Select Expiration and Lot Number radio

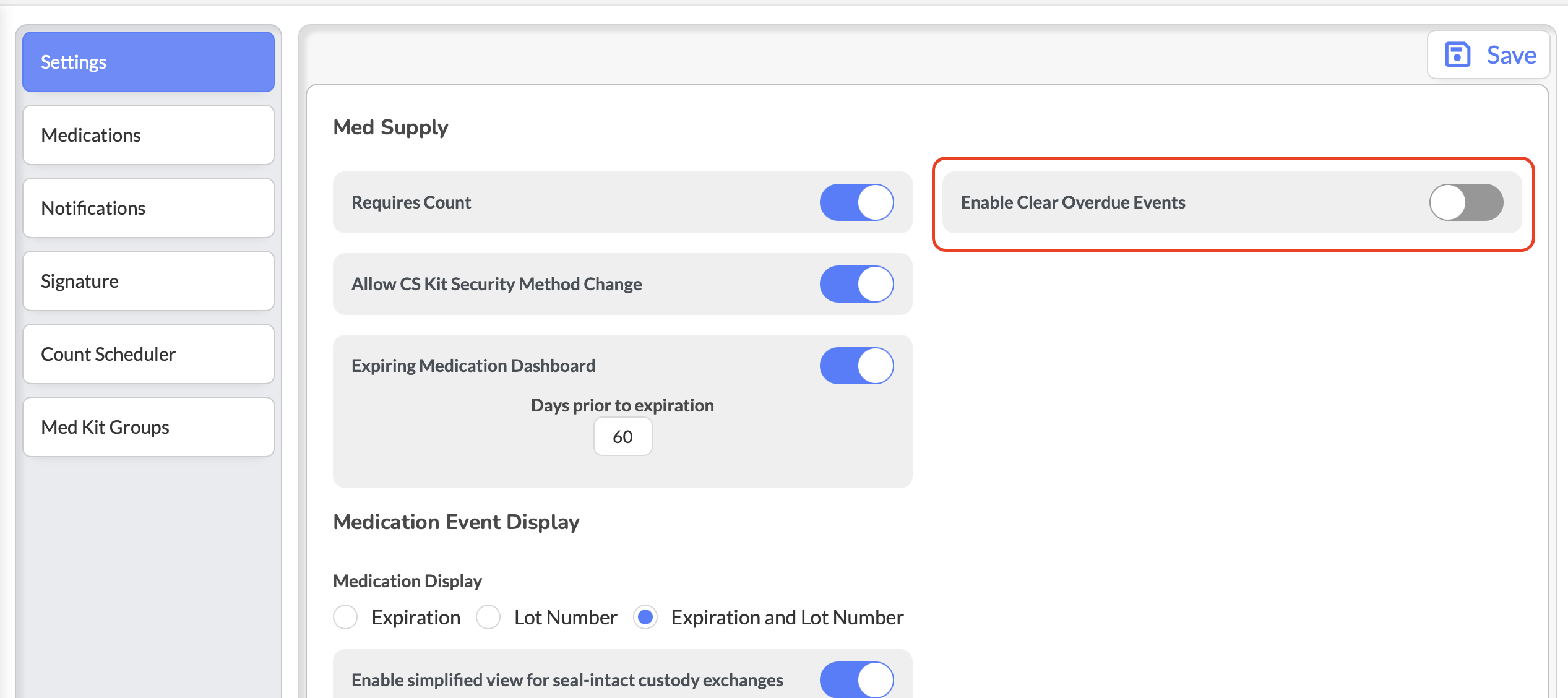pos(645,617)
